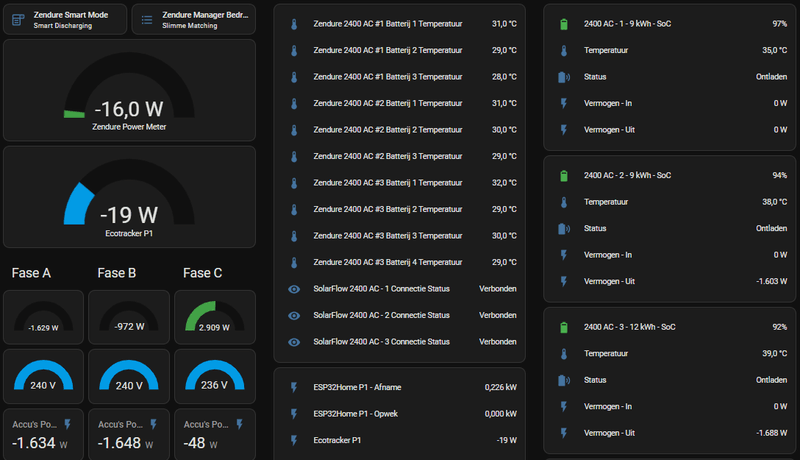
Task: Click battery icon for 2400 AC - 2 - 9 kWh - SoC
Action: coord(564,175)
